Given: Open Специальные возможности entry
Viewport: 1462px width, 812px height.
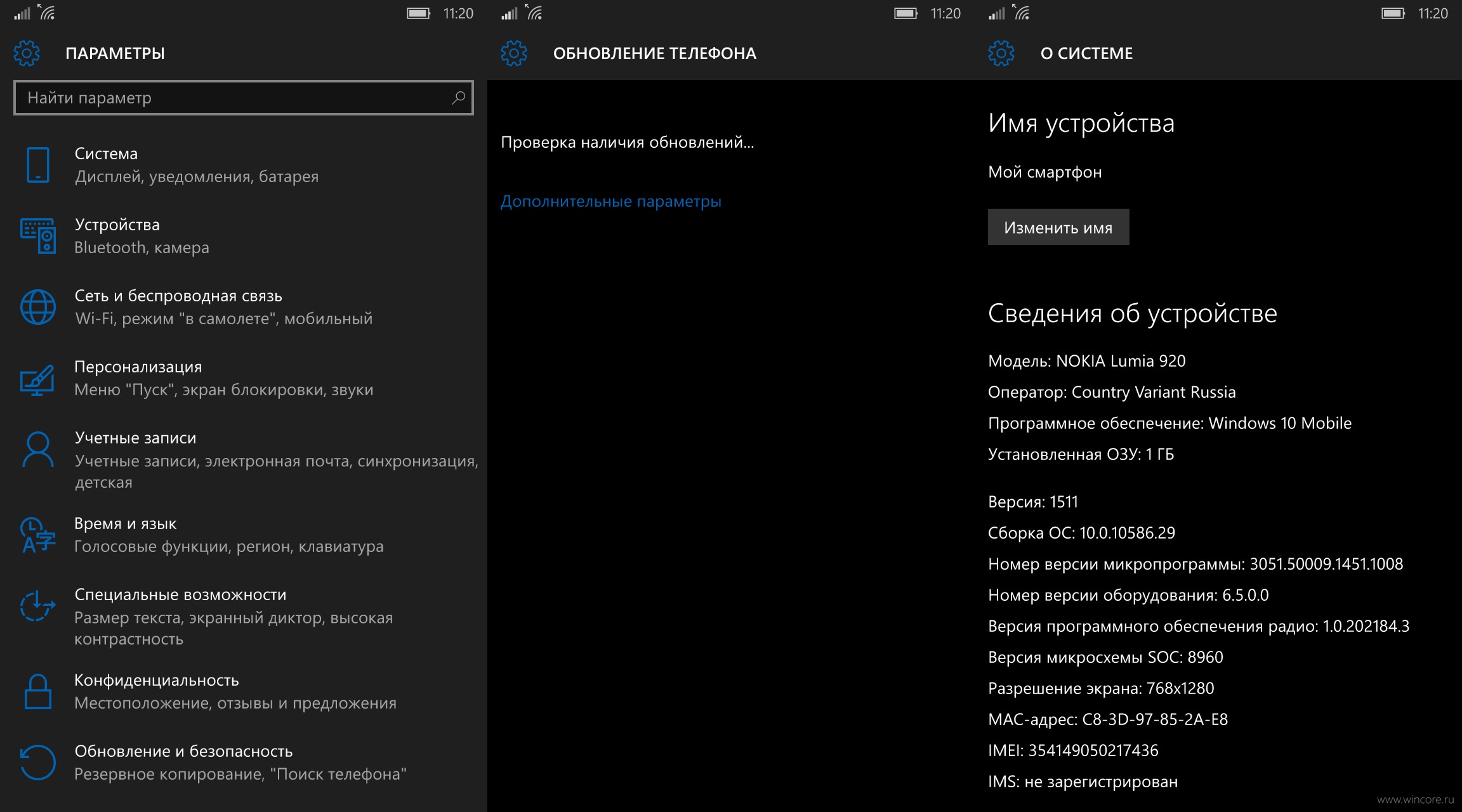Looking at the screenshot, I should point(244,617).
